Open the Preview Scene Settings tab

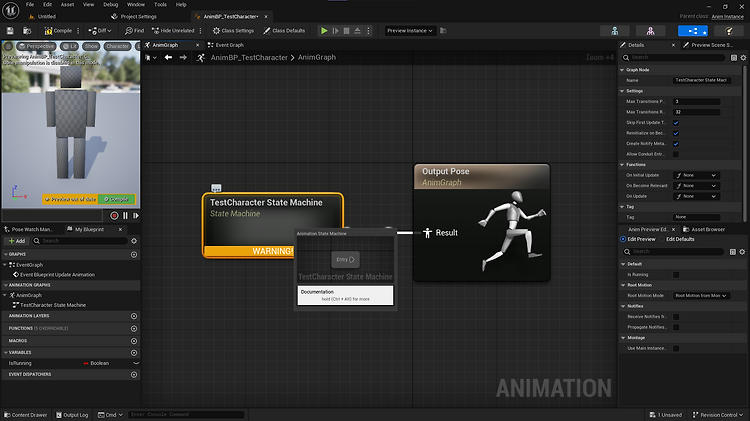pyautogui.click(x=711, y=45)
